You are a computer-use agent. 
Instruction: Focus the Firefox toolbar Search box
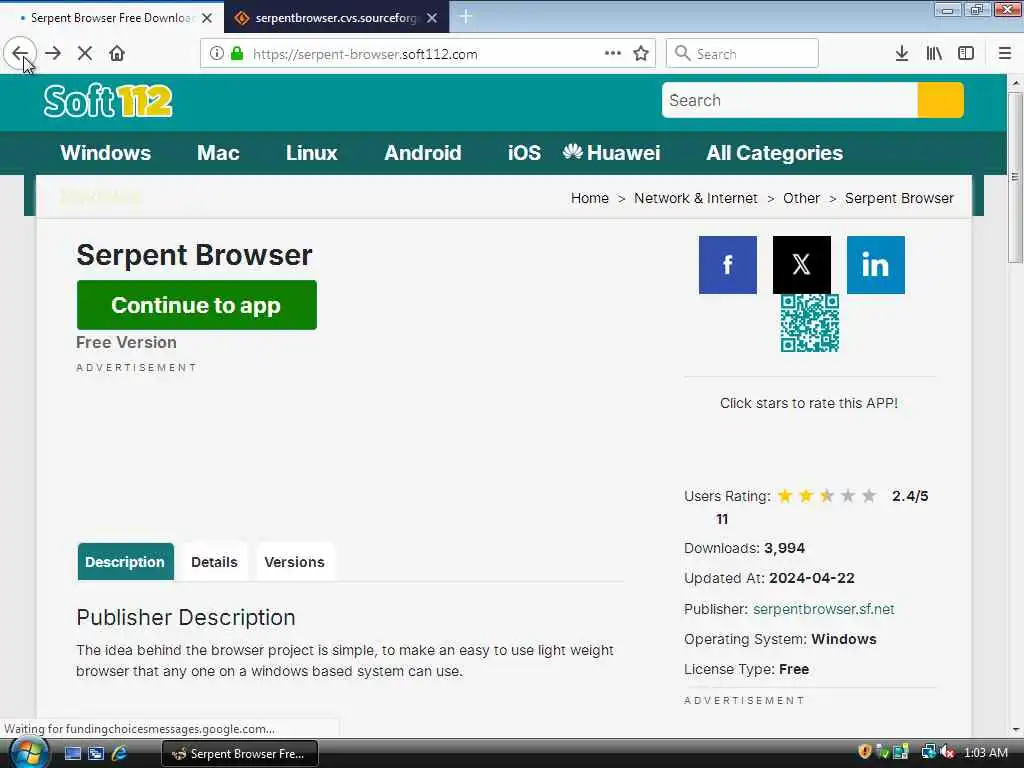click(742, 54)
